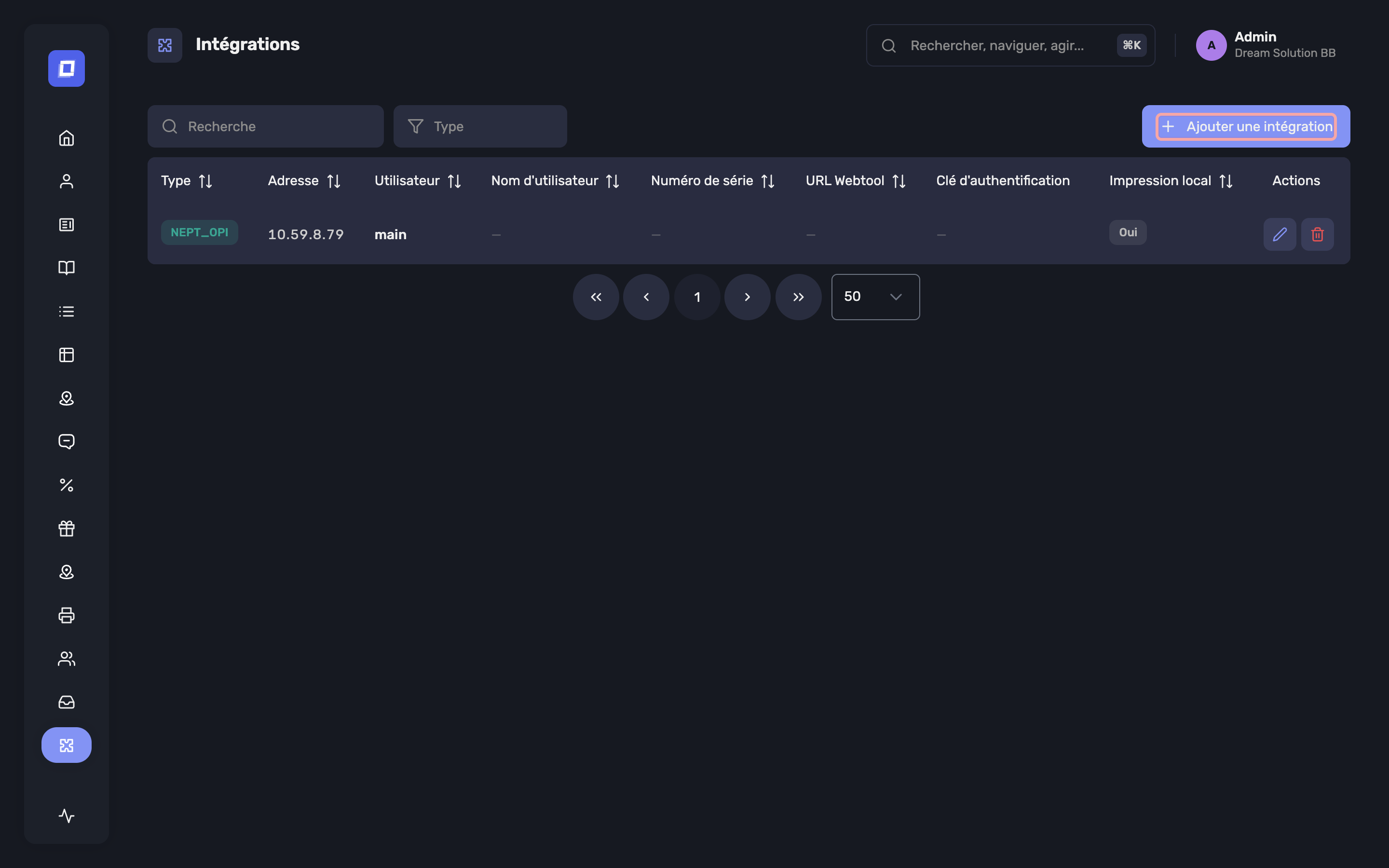Select page 1 in pagination
Screen dimensions: 1389x868
(697, 297)
